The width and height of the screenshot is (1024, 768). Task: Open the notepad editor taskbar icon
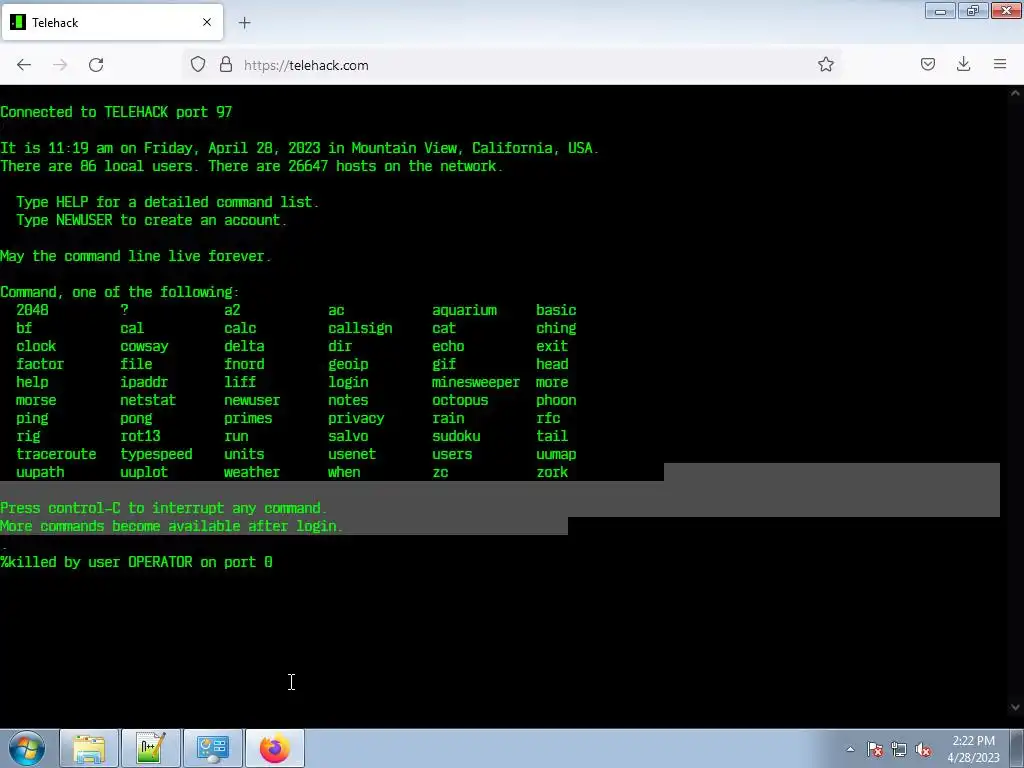[x=151, y=748]
